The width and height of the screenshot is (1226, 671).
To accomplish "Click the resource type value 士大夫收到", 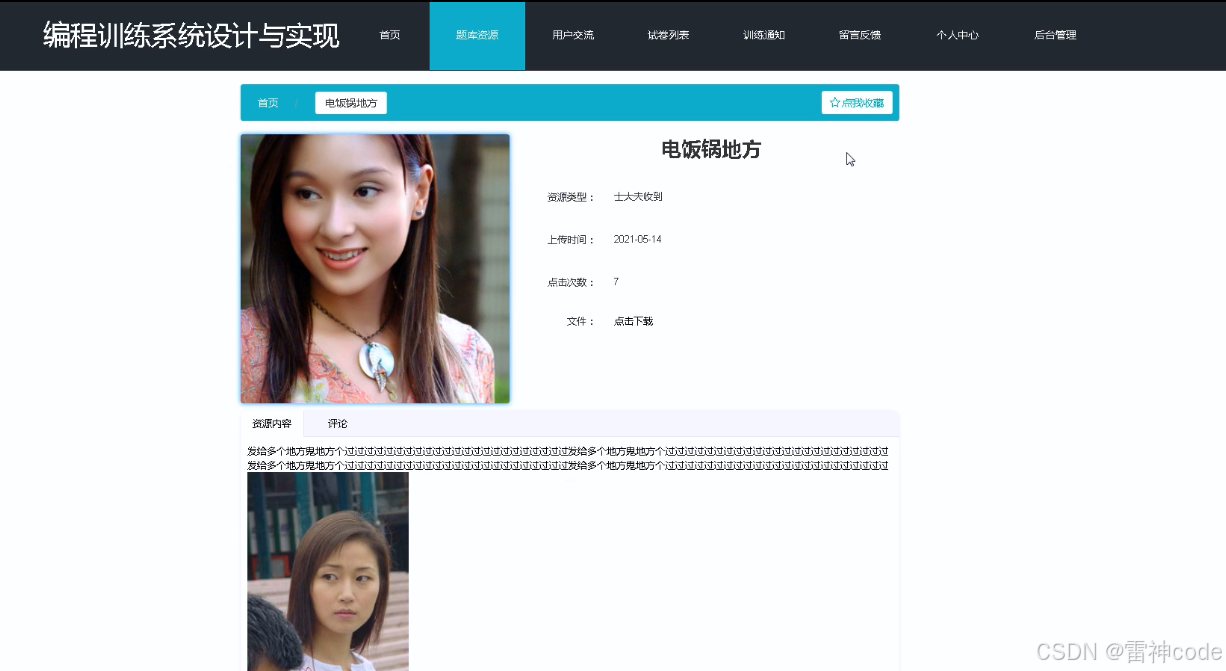I will click(640, 196).
